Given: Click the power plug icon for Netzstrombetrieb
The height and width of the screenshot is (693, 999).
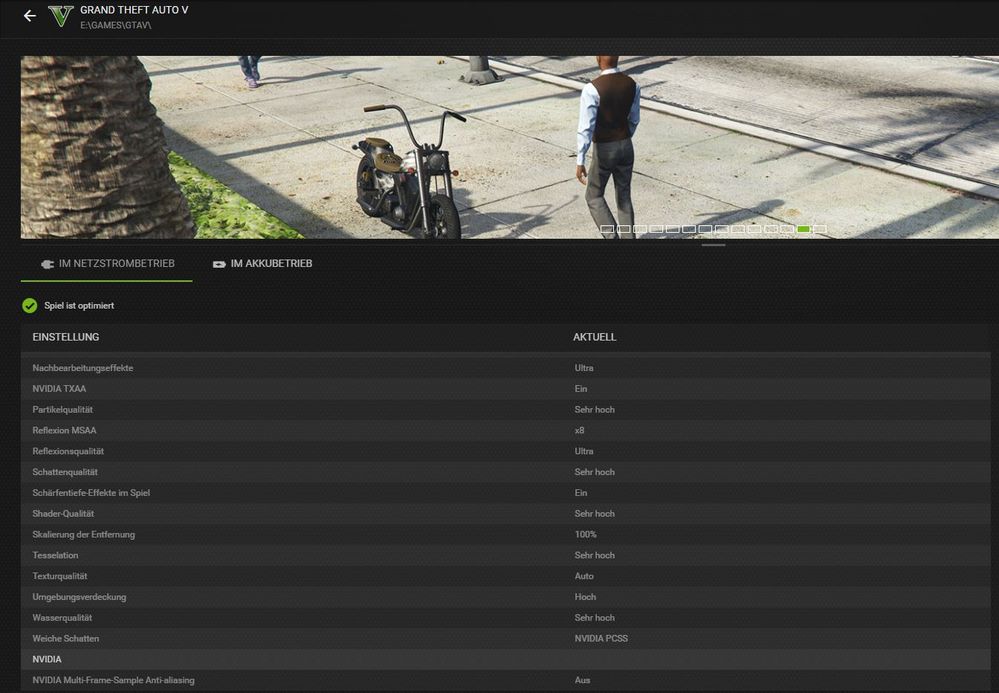Looking at the screenshot, I should [x=46, y=264].
